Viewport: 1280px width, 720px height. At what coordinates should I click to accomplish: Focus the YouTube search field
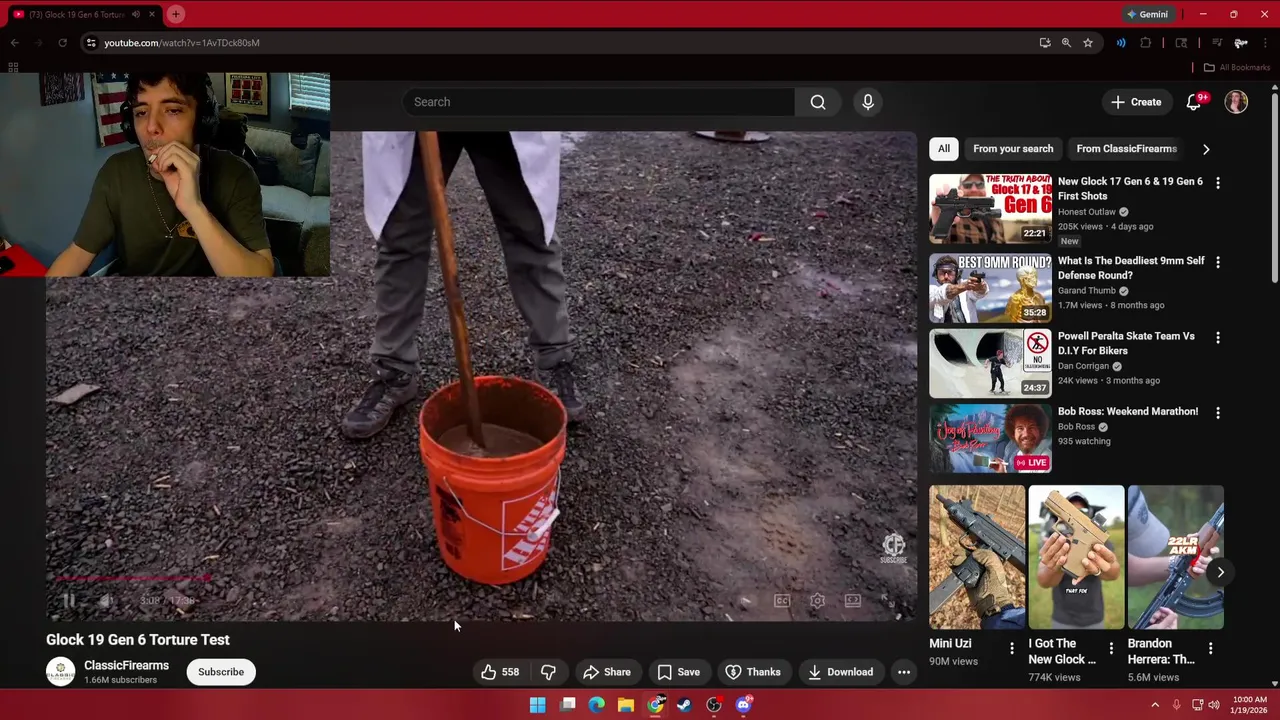click(599, 102)
